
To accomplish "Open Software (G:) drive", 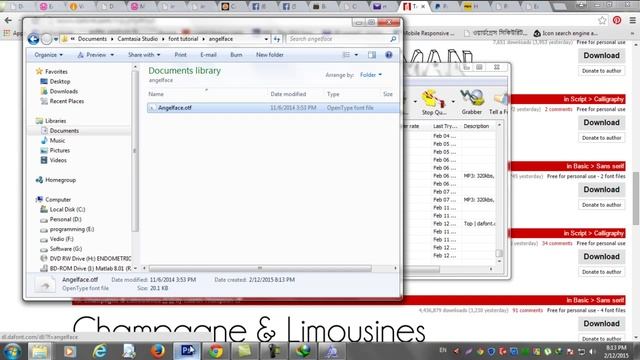I will (66, 249).
